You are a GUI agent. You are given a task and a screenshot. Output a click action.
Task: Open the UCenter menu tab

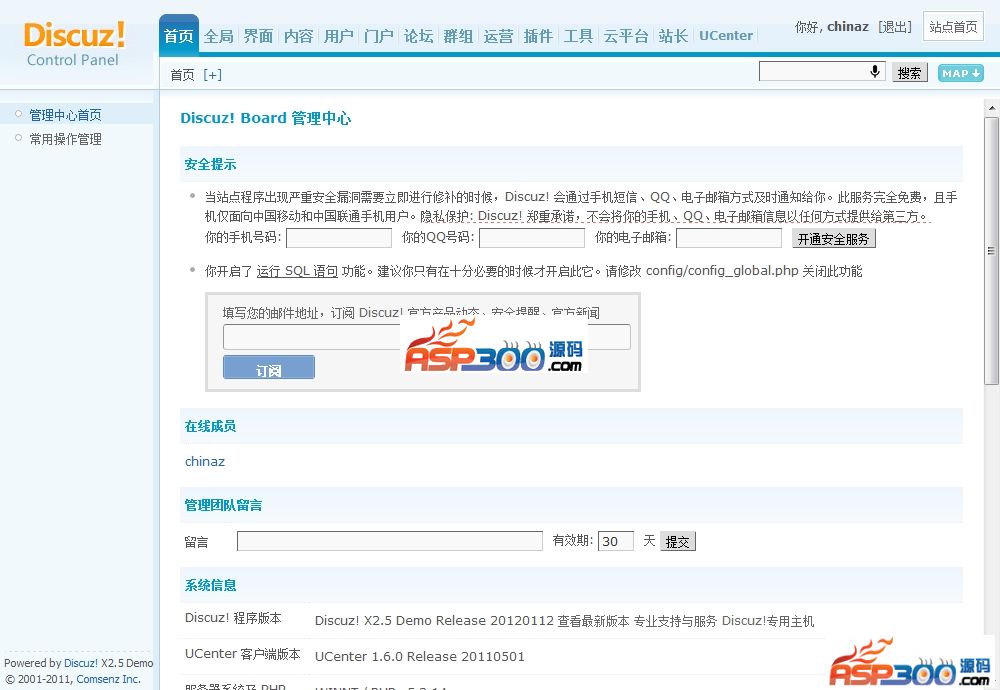click(x=726, y=36)
